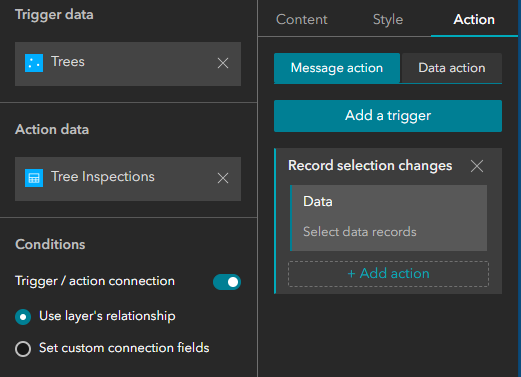
Task: Select the Message action tab
Action: 337,68
